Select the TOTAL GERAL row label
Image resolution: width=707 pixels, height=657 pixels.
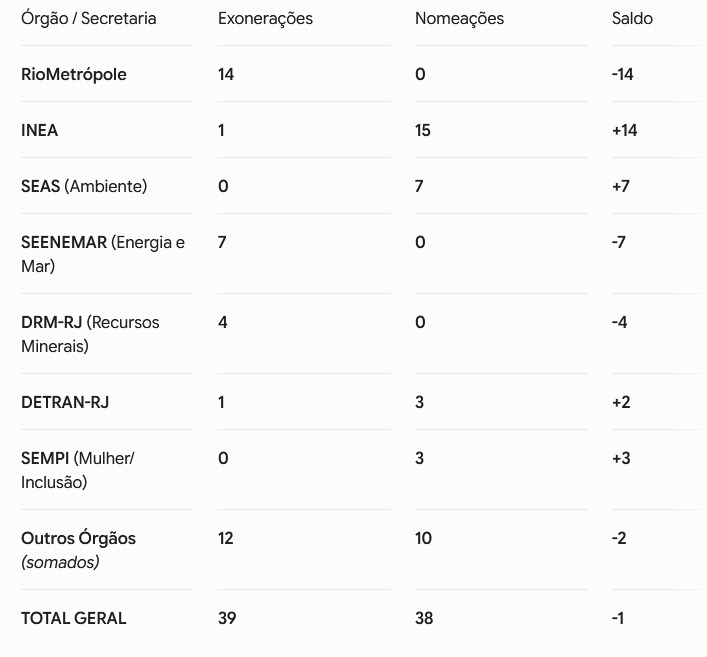click(x=73, y=618)
